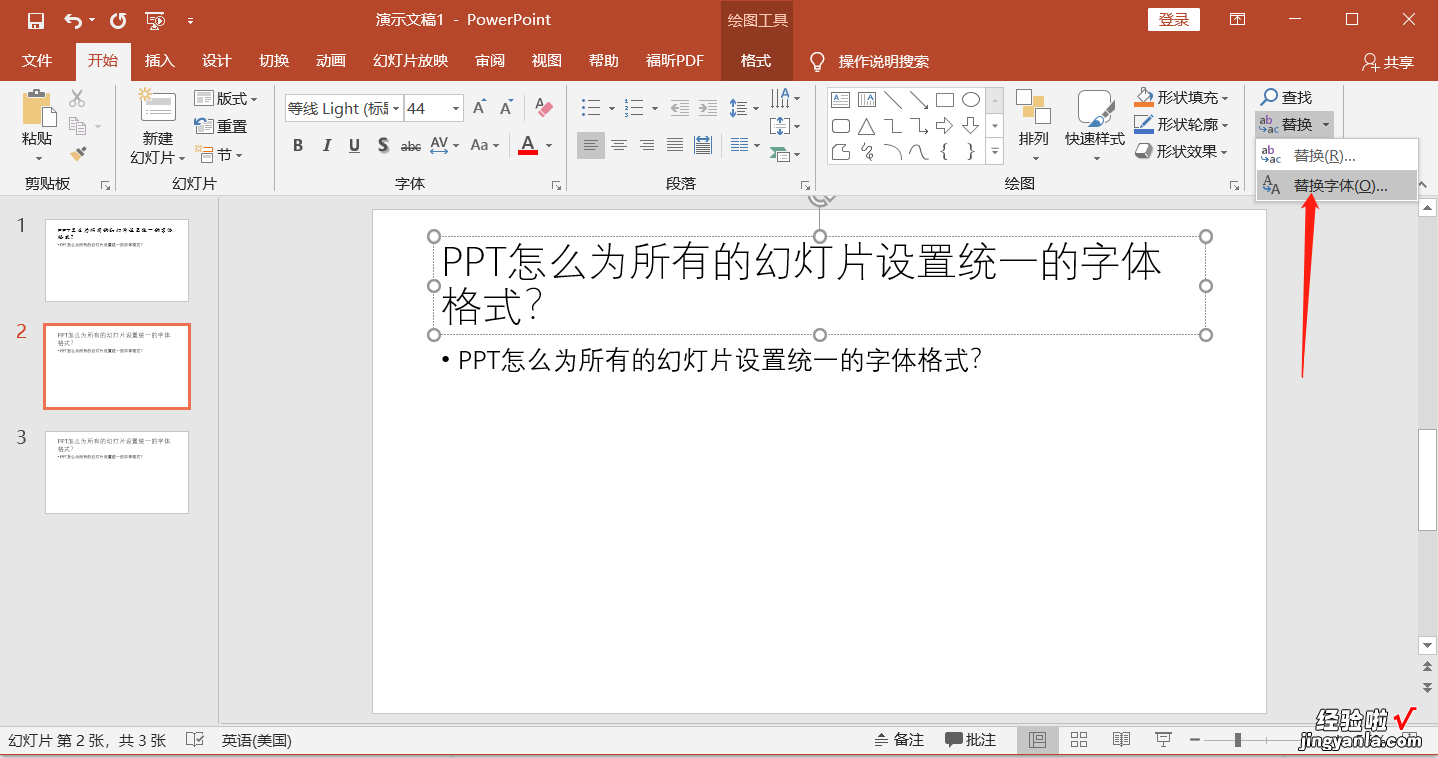Select the text box shape in gallery
The height and width of the screenshot is (758, 1438).
[x=841, y=100]
